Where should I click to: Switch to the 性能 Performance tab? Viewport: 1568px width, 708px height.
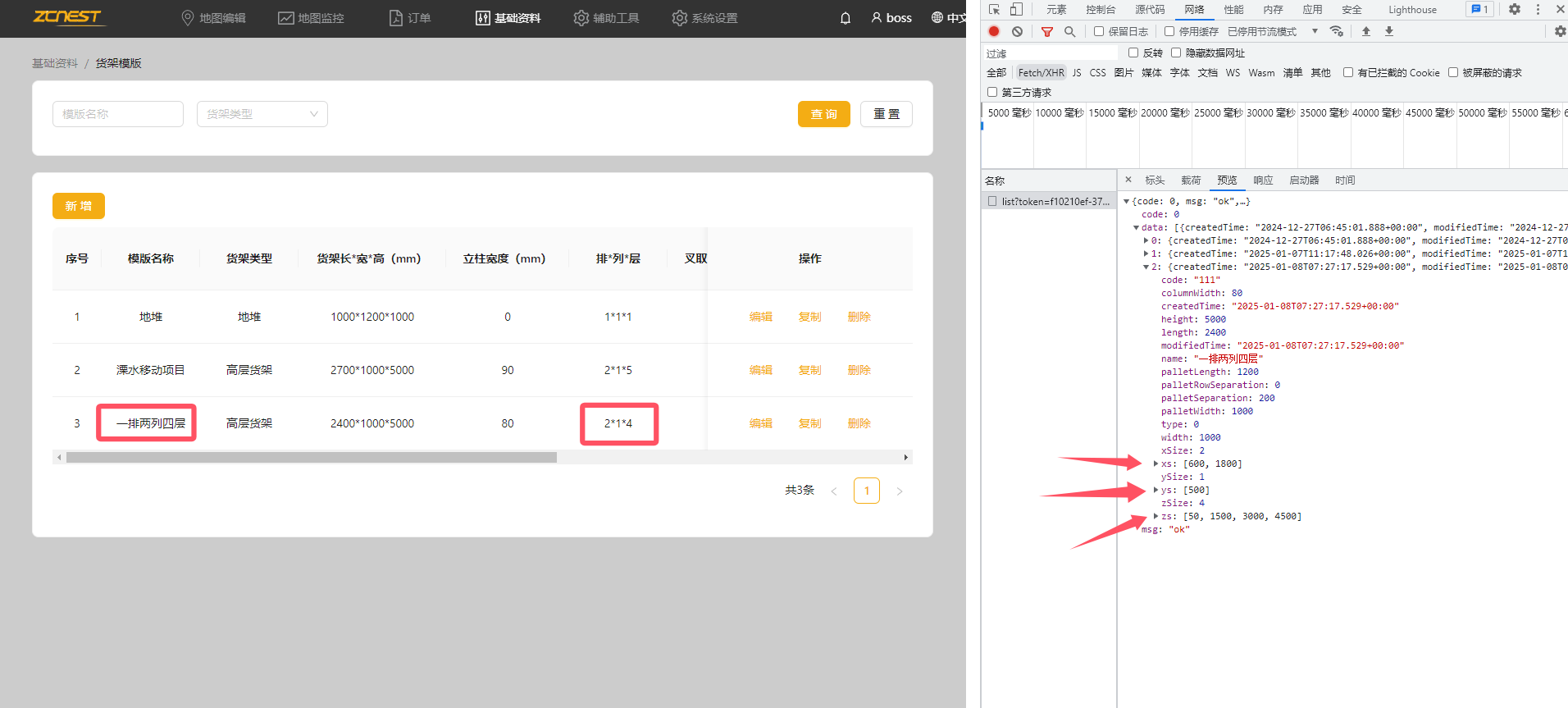[1233, 10]
